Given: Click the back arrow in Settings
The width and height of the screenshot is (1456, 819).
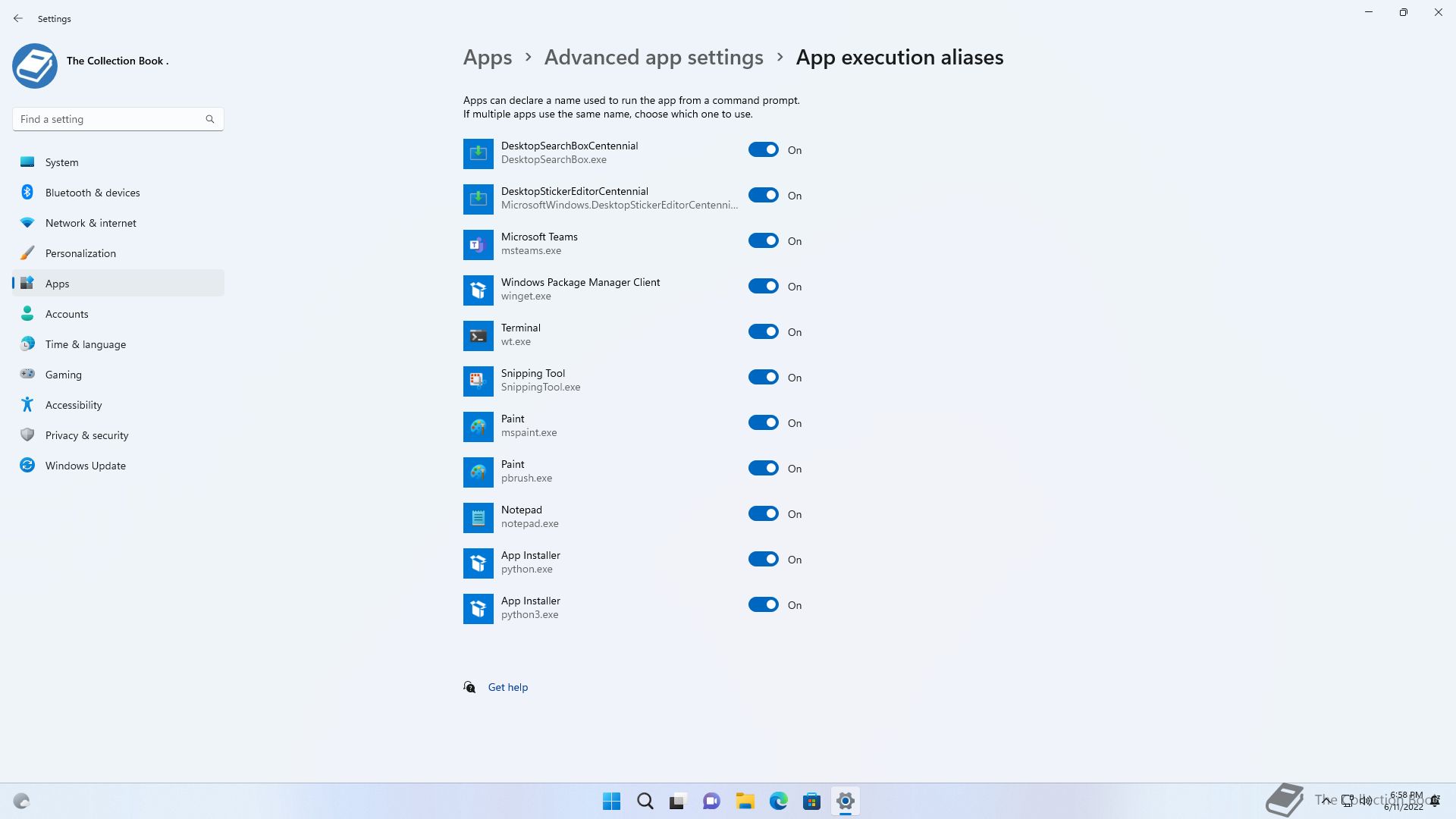Looking at the screenshot, I should 18,18.
